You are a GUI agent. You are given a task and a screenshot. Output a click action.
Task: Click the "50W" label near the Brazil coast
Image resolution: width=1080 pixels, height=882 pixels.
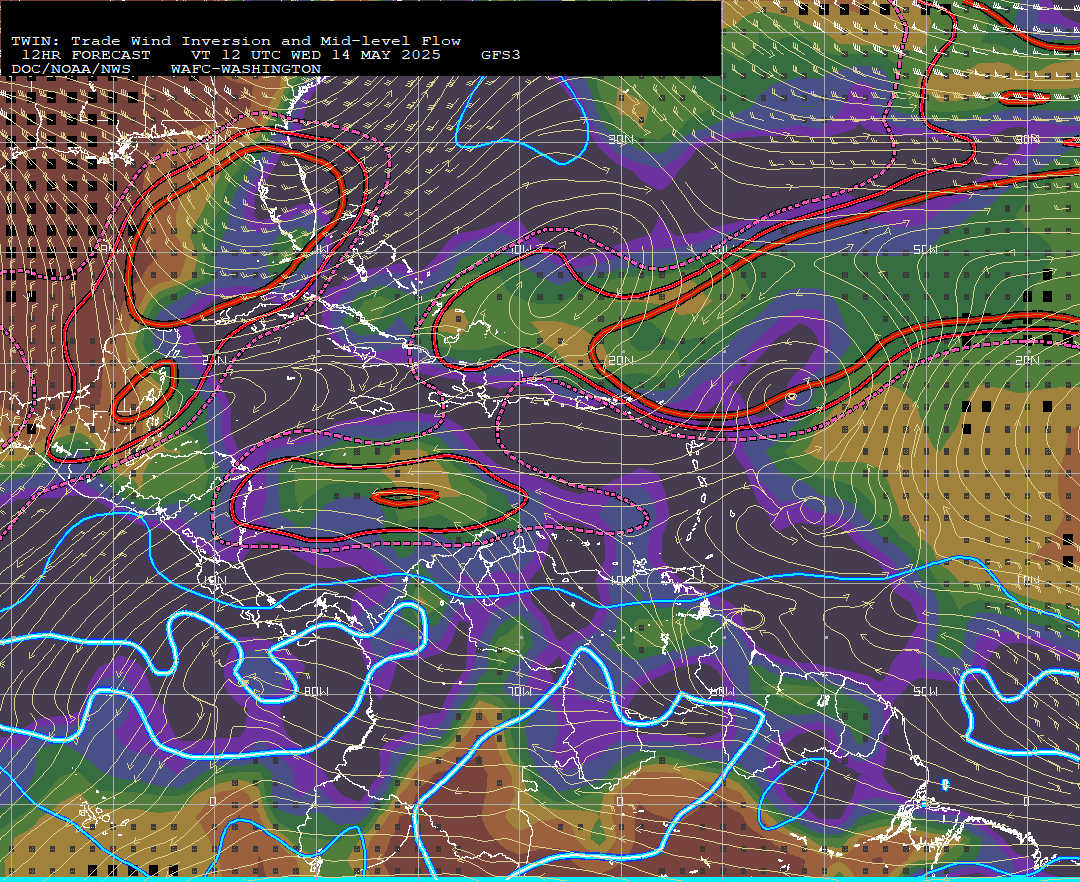tap(925, 691)
